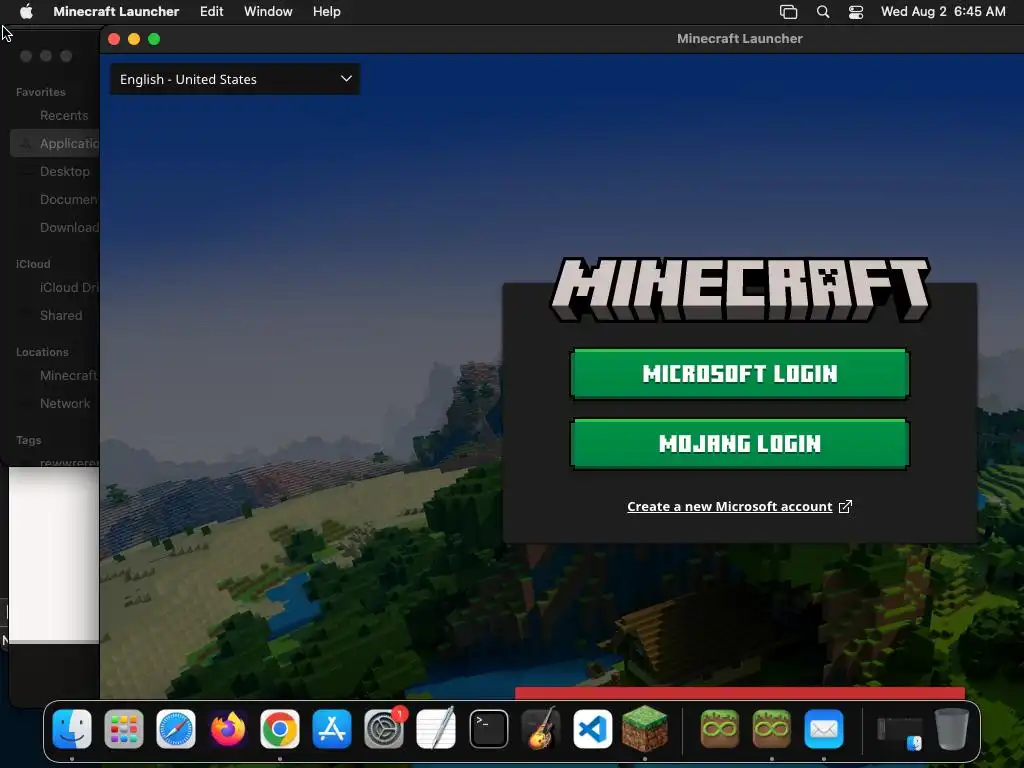Open Google Chrome from the dock
The height and width of the screenshot is (768, 1024).
click(280, 729)
